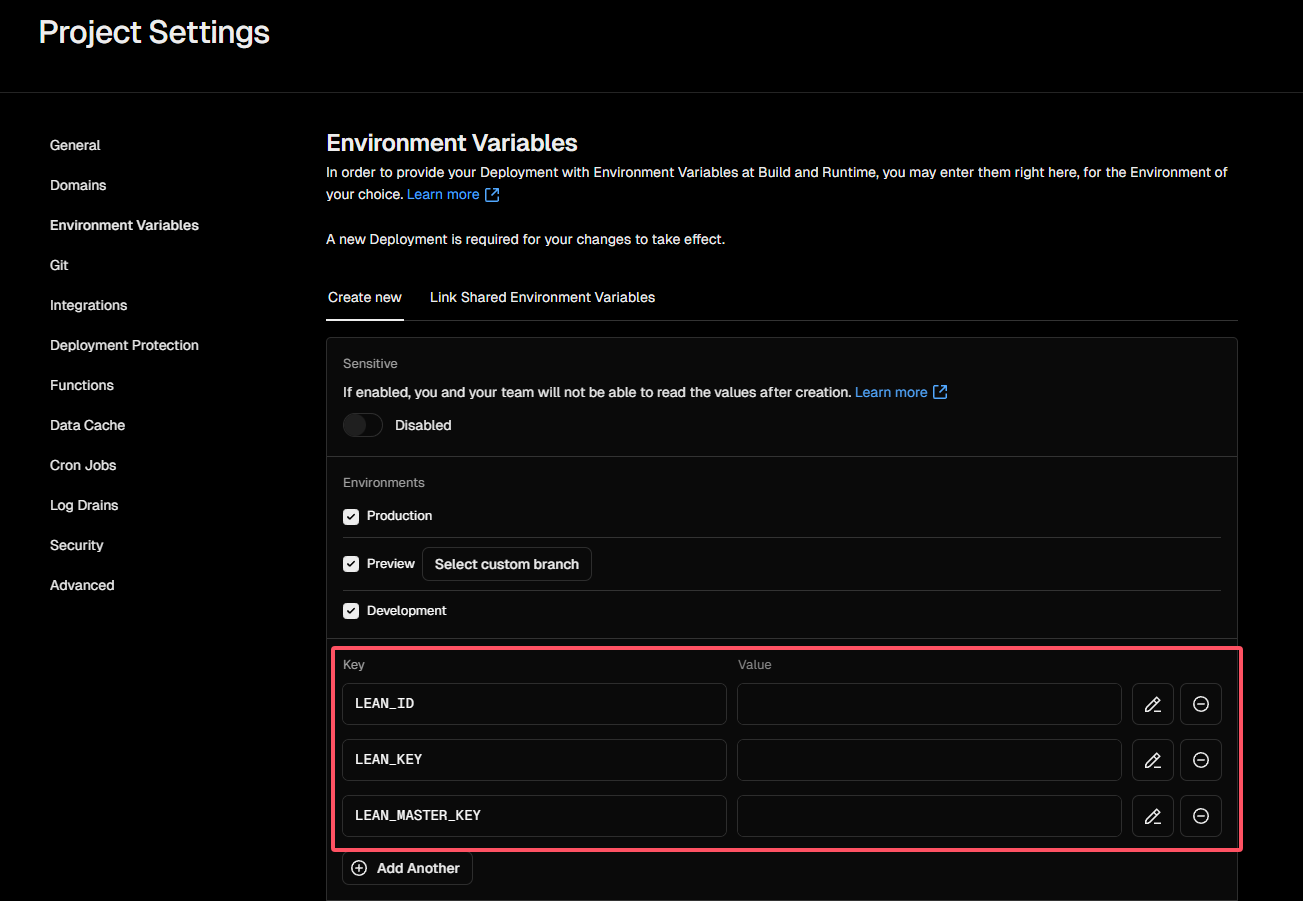Click remove icon for LEAN_ID row
This screenshot has width=1303, height=901.
[x=1200, y=704]
